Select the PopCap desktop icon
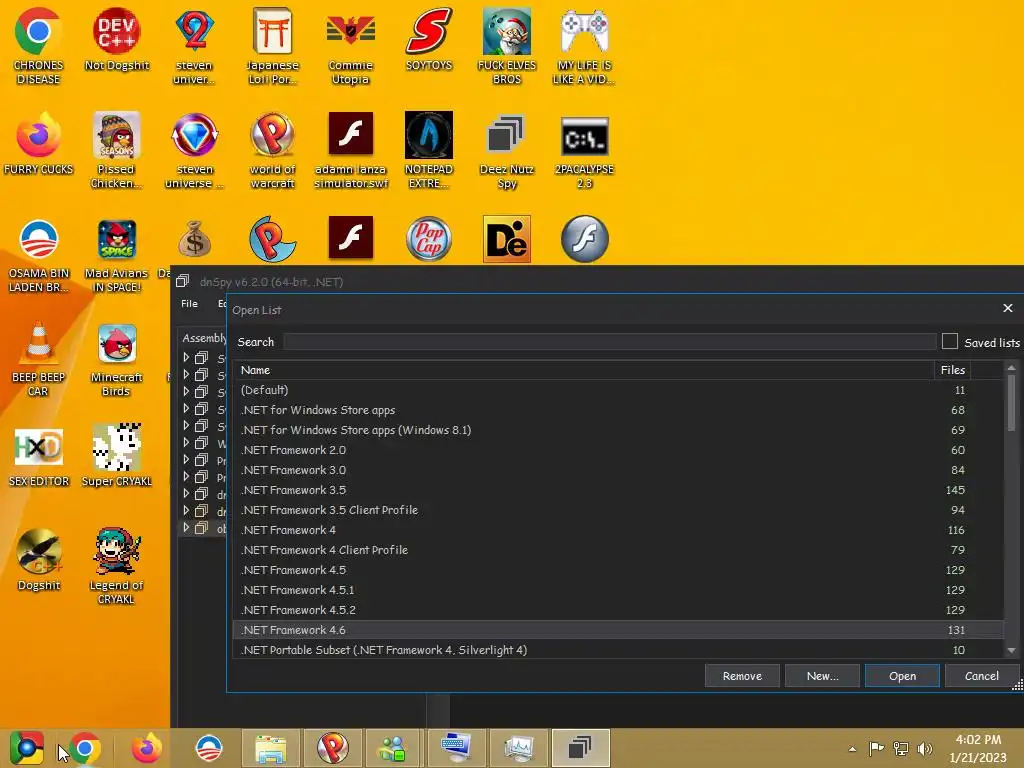This screenshot has height=768, width=1024. point(428,239)
